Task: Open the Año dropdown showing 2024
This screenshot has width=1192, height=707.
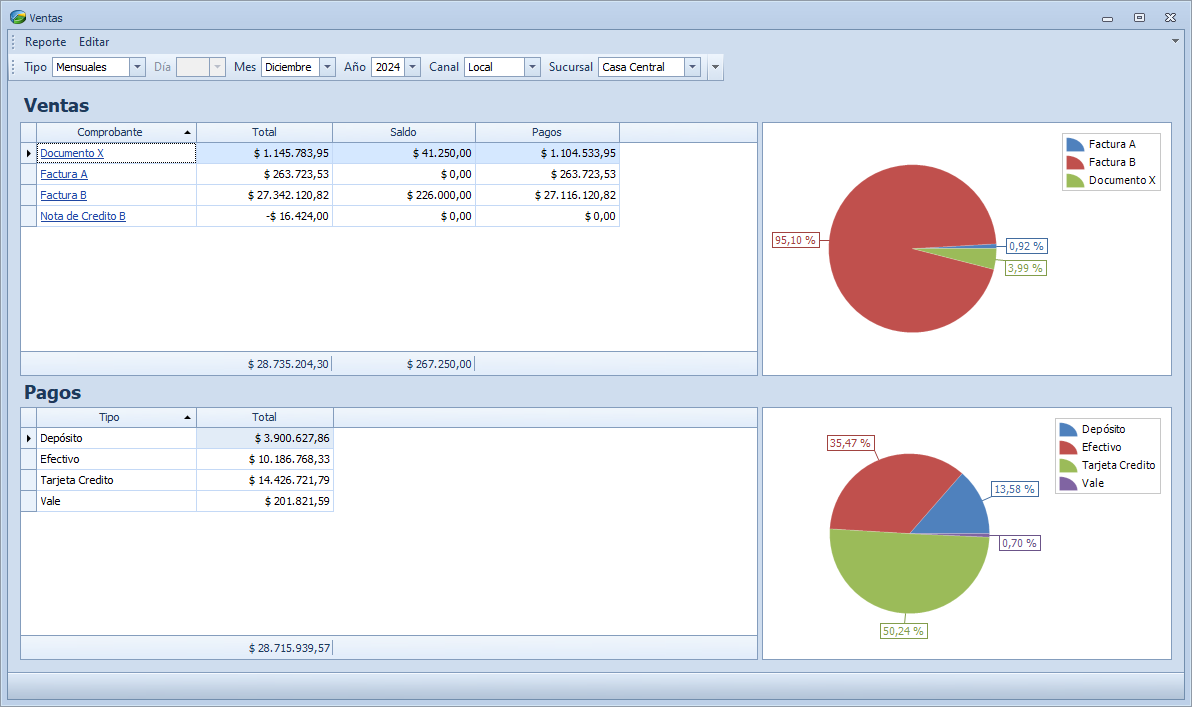Action: point(412,67)
